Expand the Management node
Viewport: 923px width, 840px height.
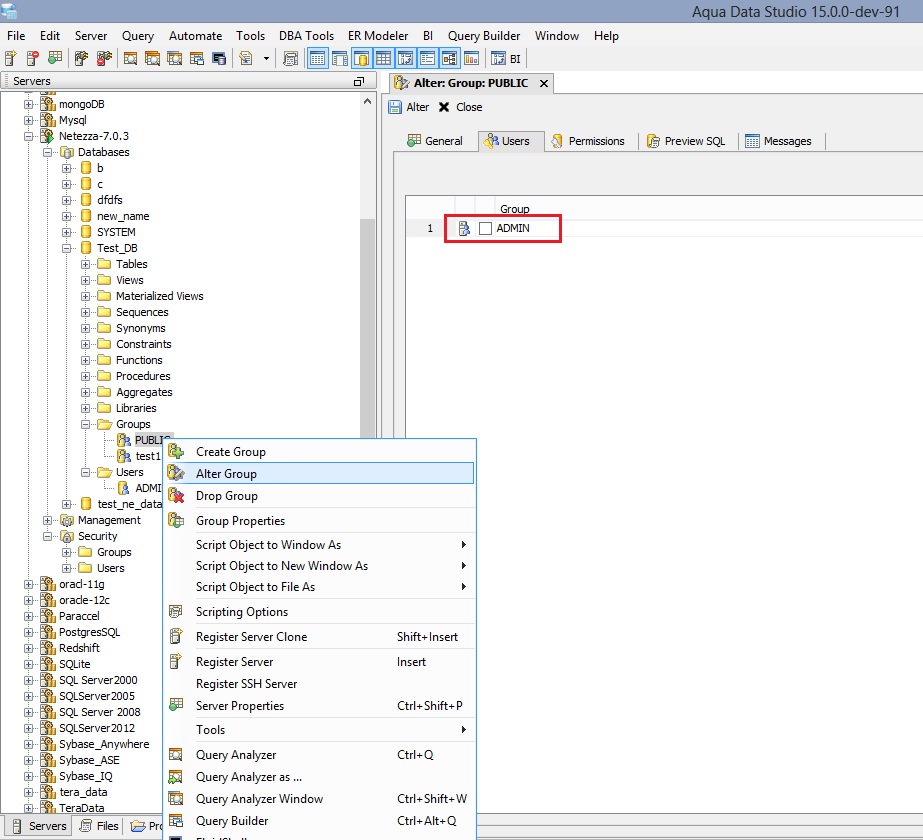tap(48, 520)
